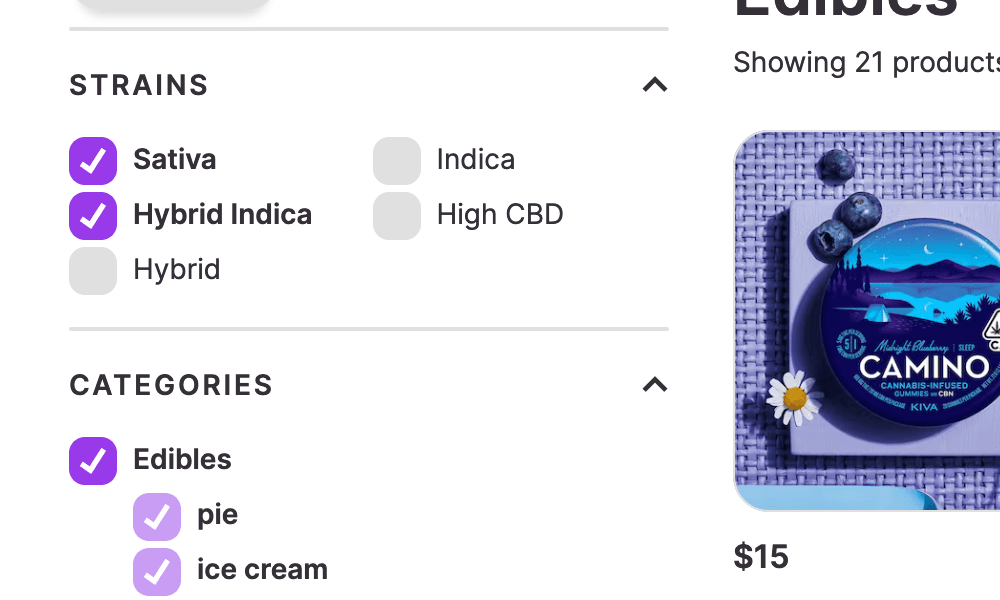Enable the Hybrid strain filter
This screenshot has height=600, width=1000.
92,270
